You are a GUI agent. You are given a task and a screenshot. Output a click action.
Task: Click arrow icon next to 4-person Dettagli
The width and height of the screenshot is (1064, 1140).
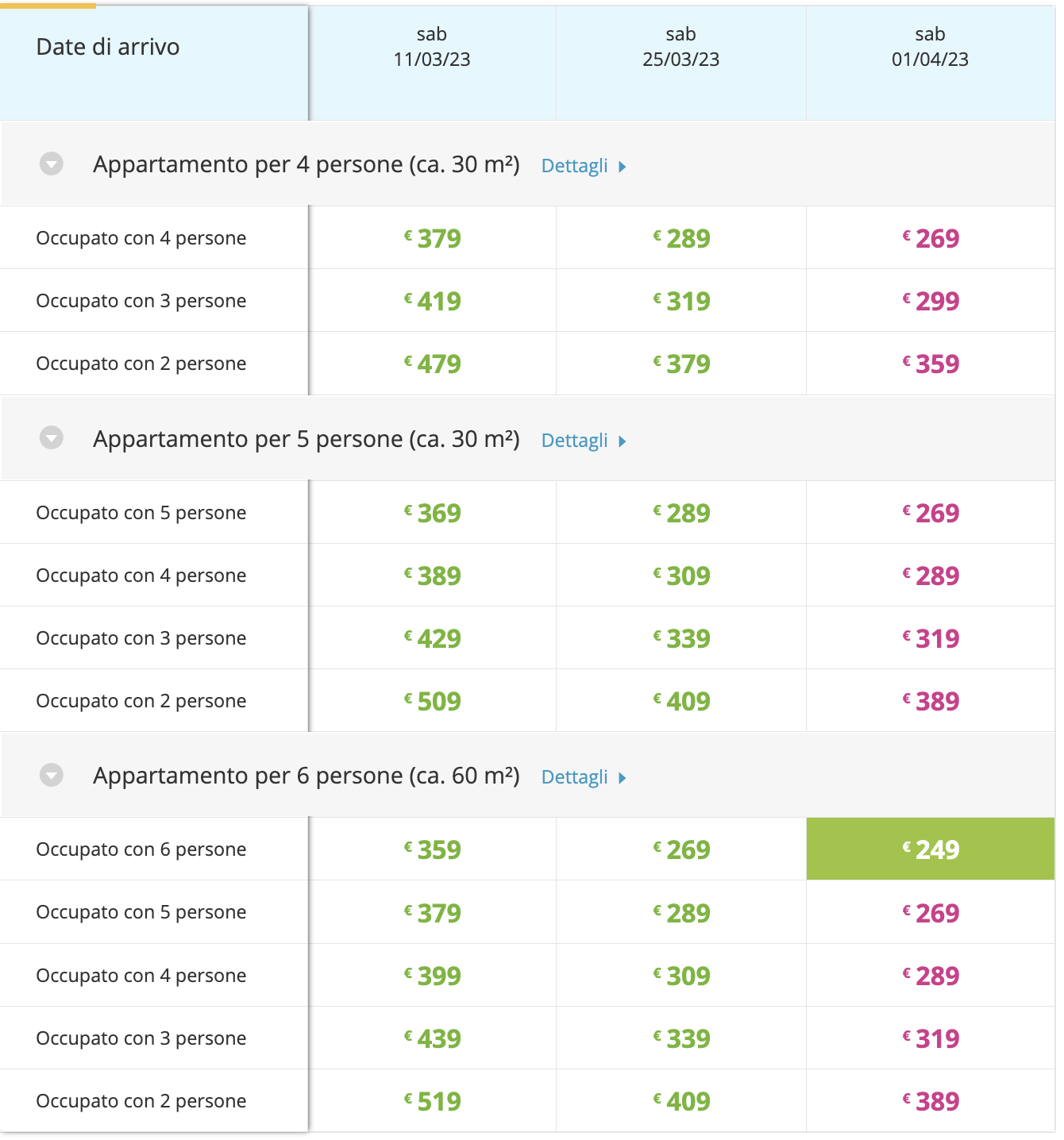pyautogui.click(x=623, y=167)
